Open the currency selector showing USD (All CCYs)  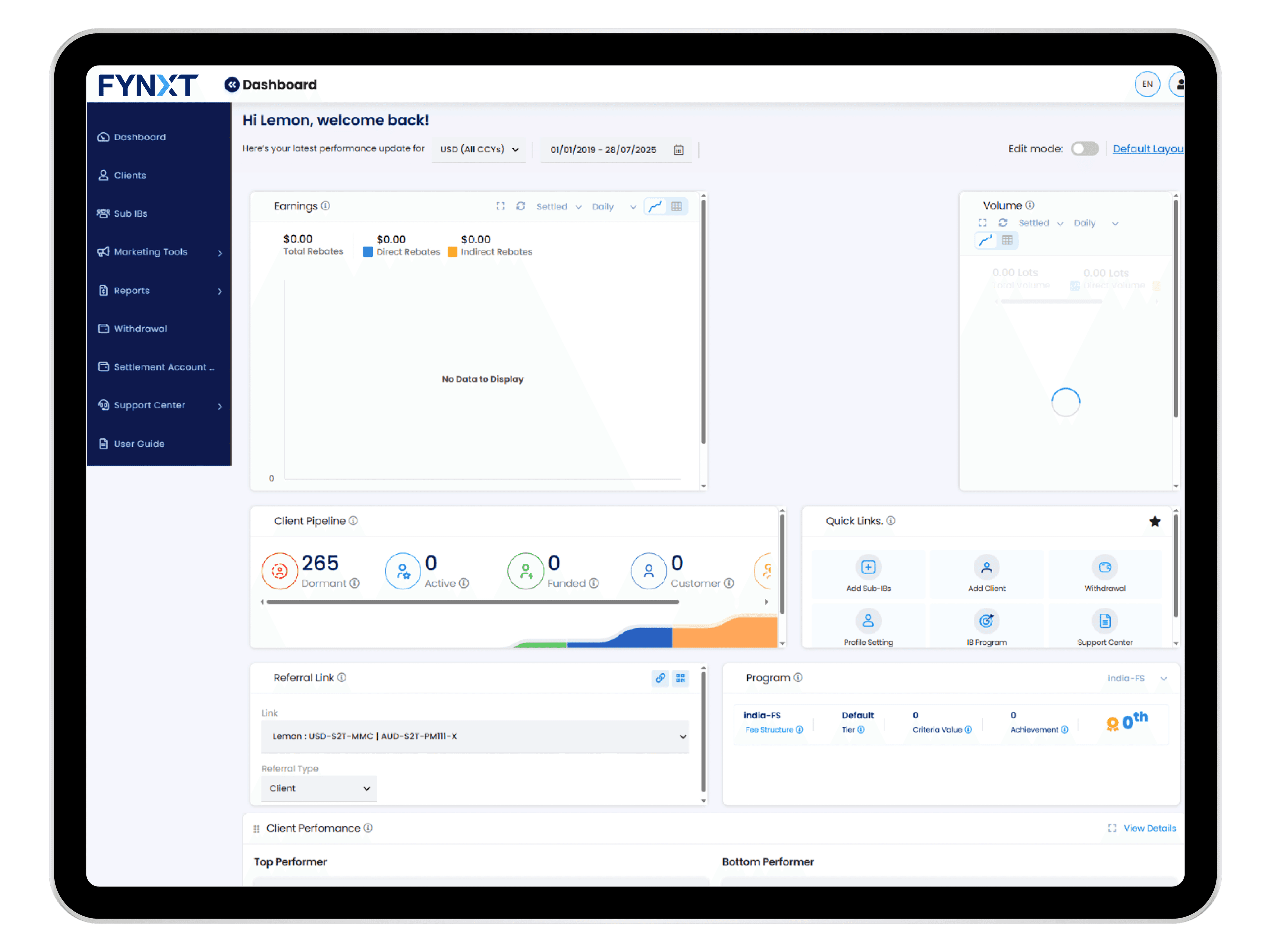[479, 149]
